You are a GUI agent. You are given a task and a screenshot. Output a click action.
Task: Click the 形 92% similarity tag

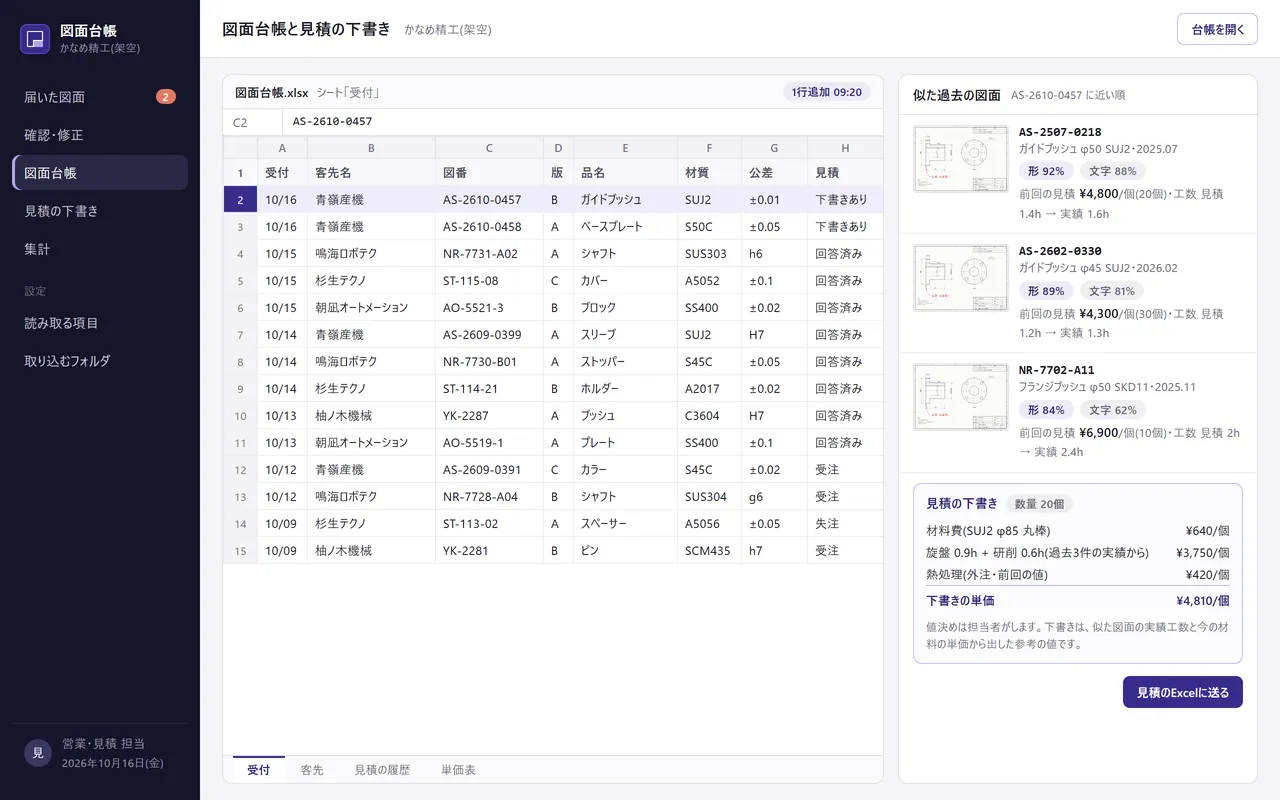coord(1046,171)
